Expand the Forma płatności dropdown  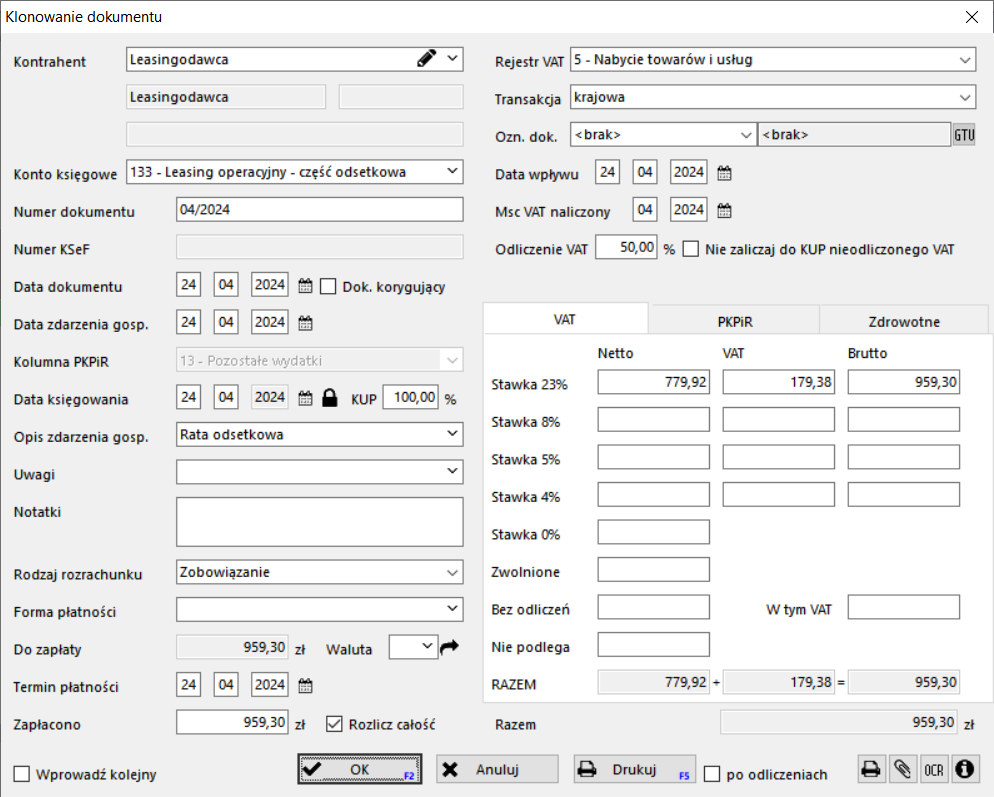click(x=452, y=609)
